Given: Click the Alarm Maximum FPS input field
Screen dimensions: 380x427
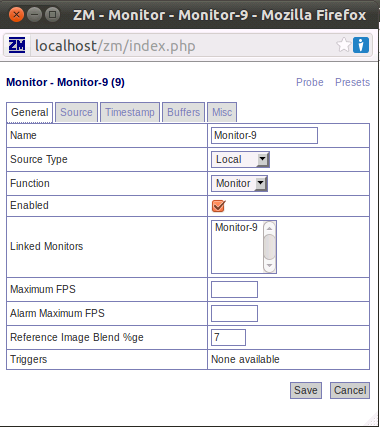Looking at the screenshot, I should [x=234, y=313].
